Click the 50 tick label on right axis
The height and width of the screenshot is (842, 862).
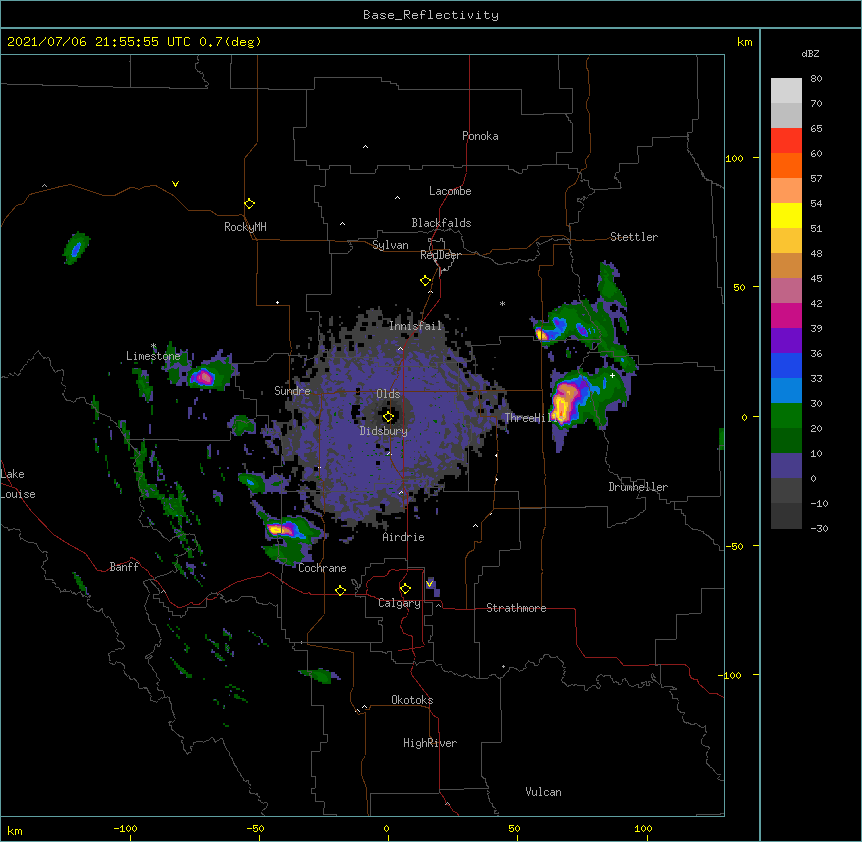(x=739, y=287)
